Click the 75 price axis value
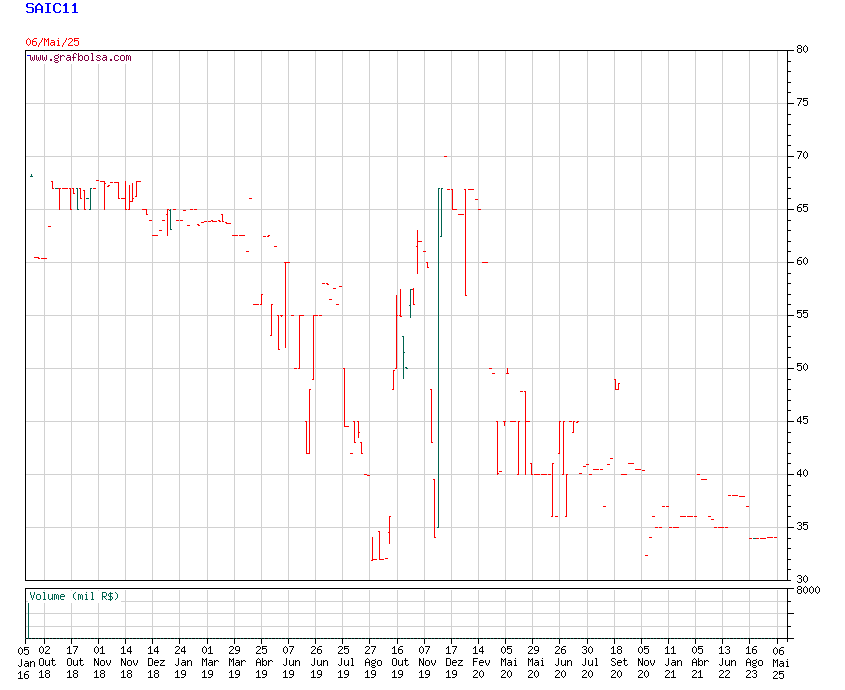 [802, 102]
